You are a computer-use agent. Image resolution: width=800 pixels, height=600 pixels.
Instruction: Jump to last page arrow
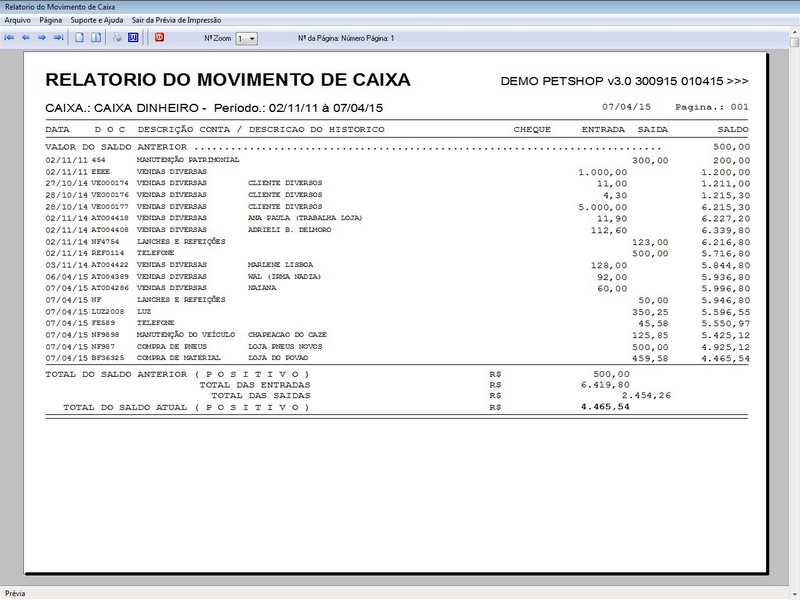coord(58,38)
